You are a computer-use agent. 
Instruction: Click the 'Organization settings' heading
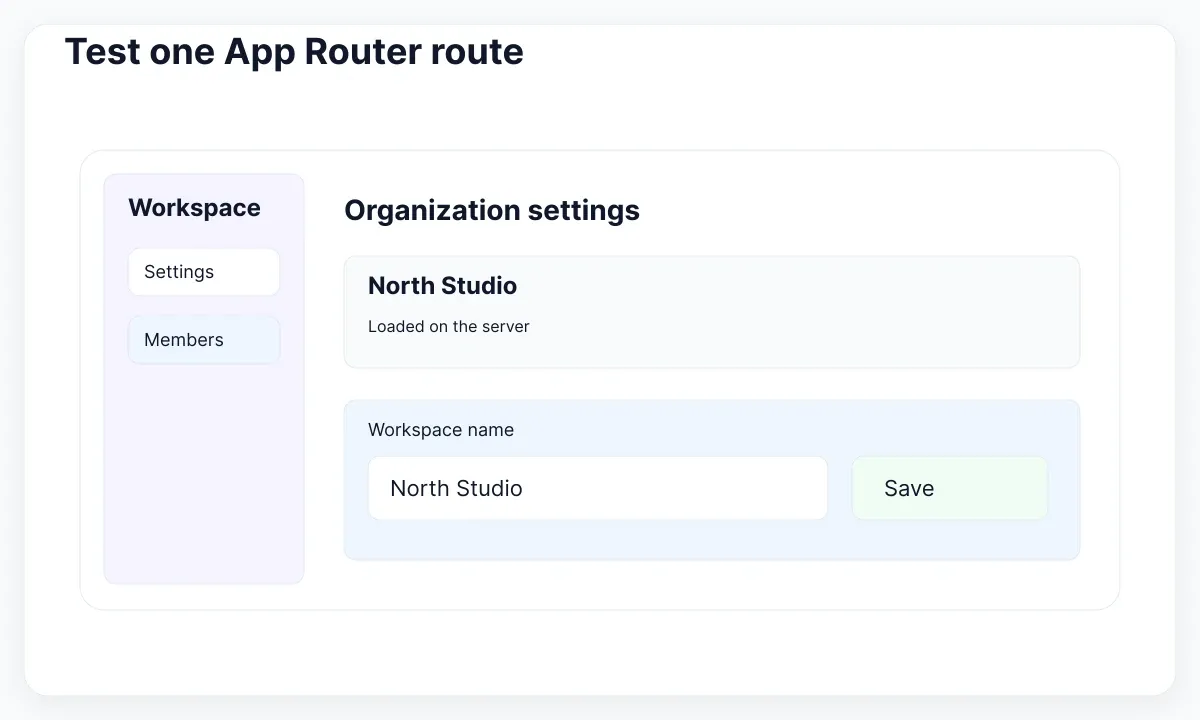[x=492, y=211]
